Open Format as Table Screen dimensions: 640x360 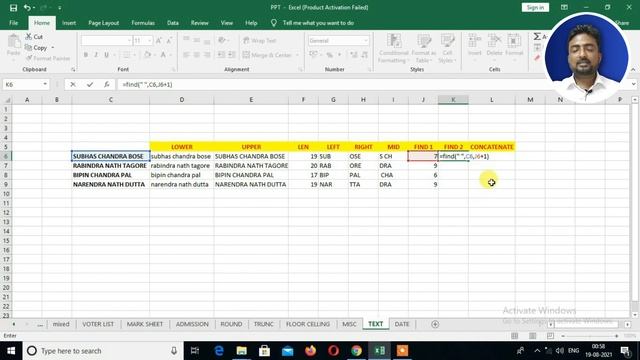click(424, 49)
